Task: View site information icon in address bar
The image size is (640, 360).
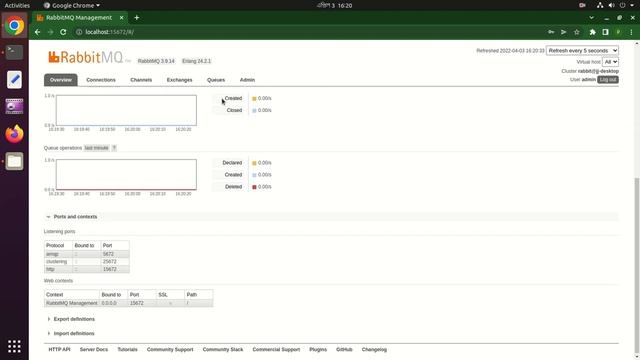Action: (79, 32)
